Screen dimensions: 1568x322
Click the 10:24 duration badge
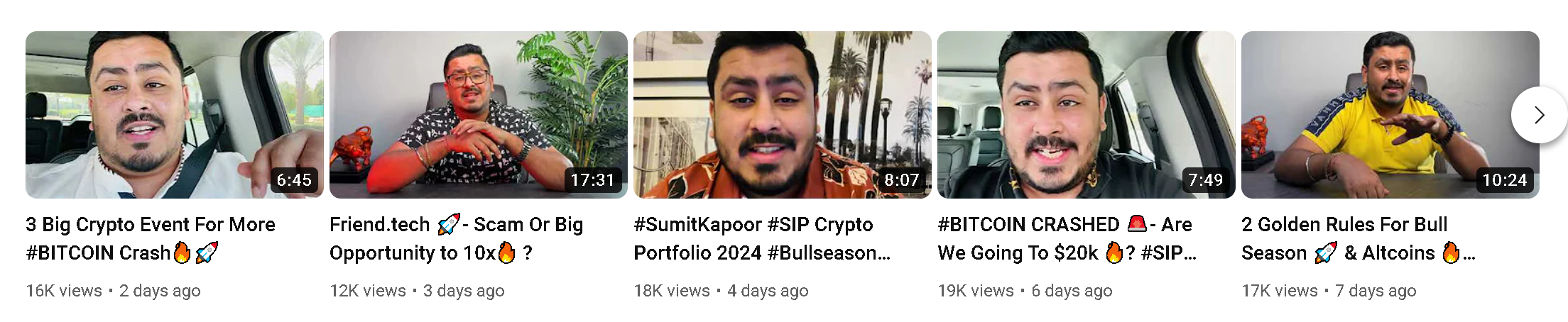click(1505, 180)
